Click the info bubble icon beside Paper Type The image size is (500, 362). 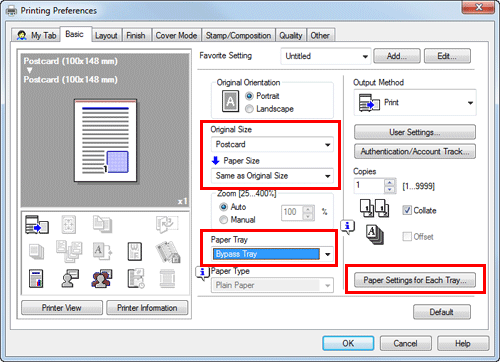click(202, 273)
